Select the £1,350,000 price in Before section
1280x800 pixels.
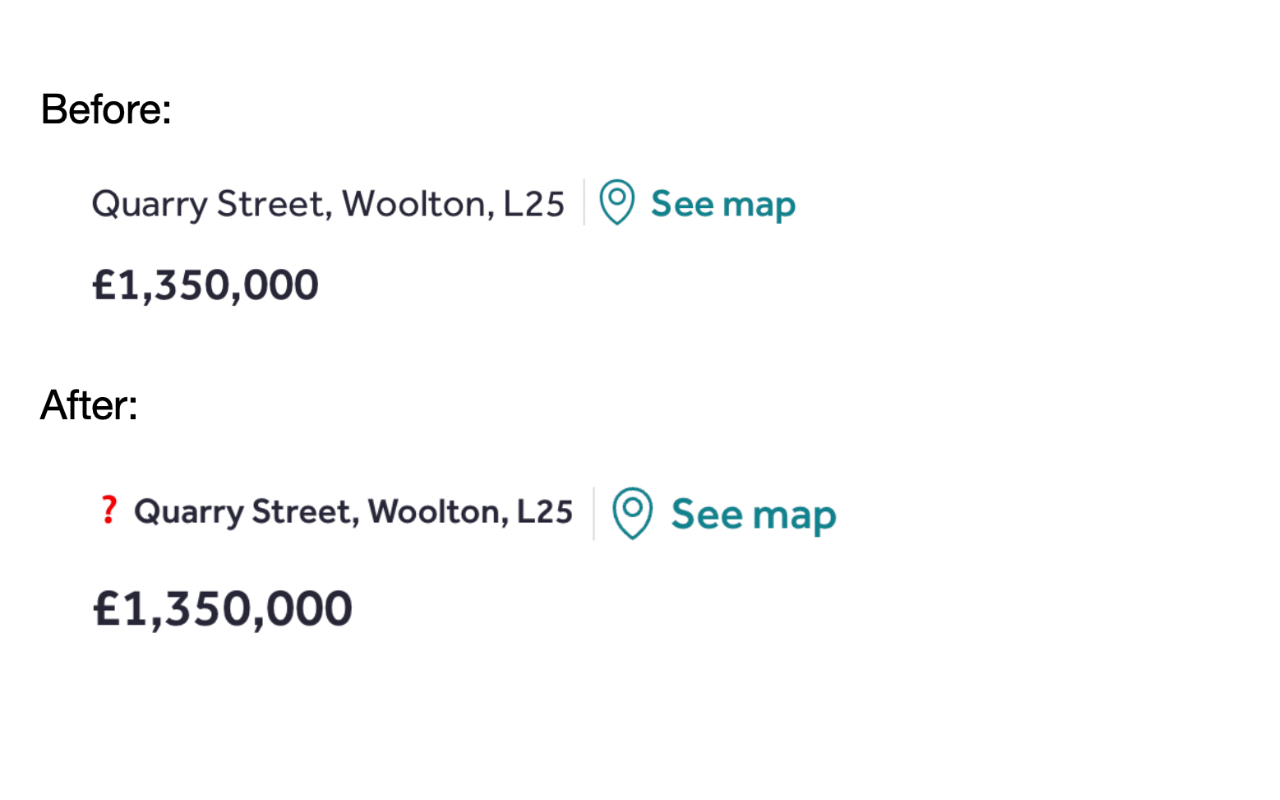[x=204, y=284]
